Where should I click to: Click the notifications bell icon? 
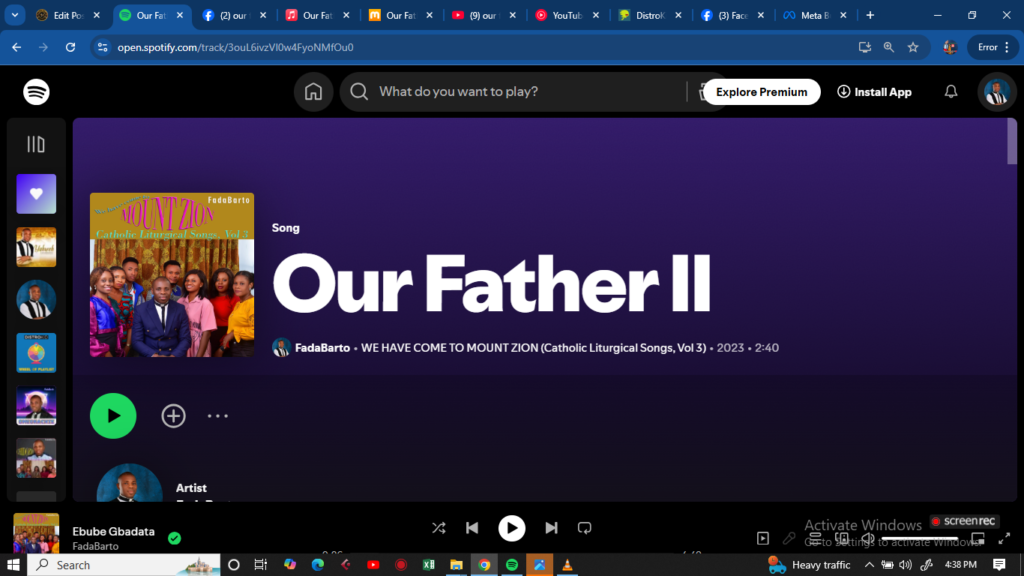[950, 91]
